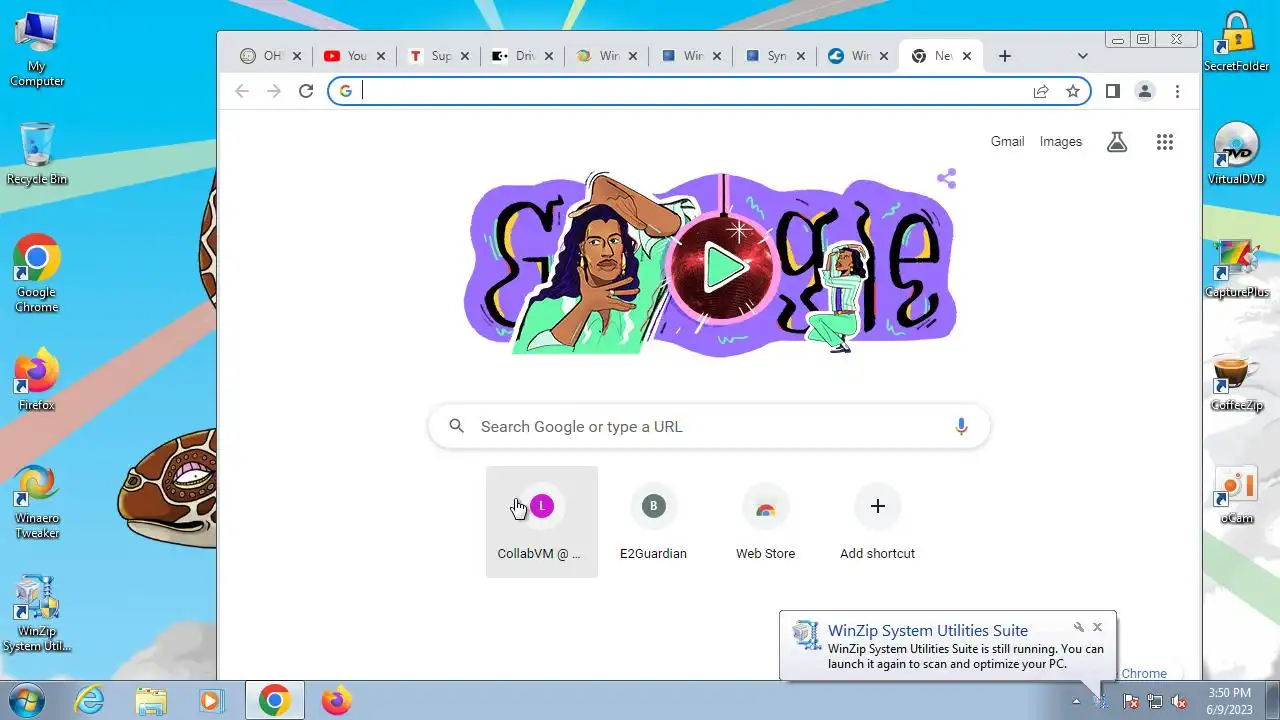Open WinZip notification settings wrench
The width and height of the screenshot is (1280, 720).
pos(1078,627)
